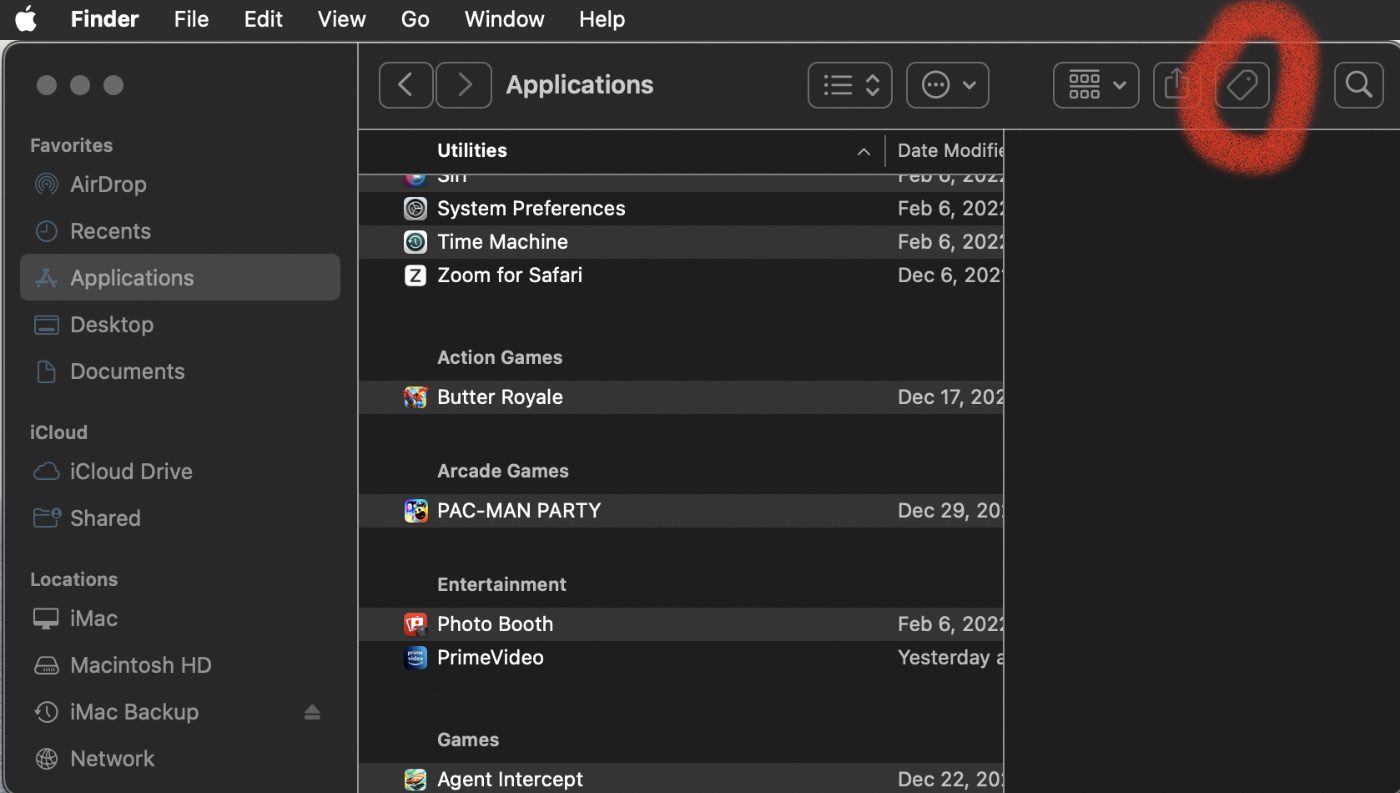Select the Butter Royale row
The image size is (1400, 793).
point(682,397)
